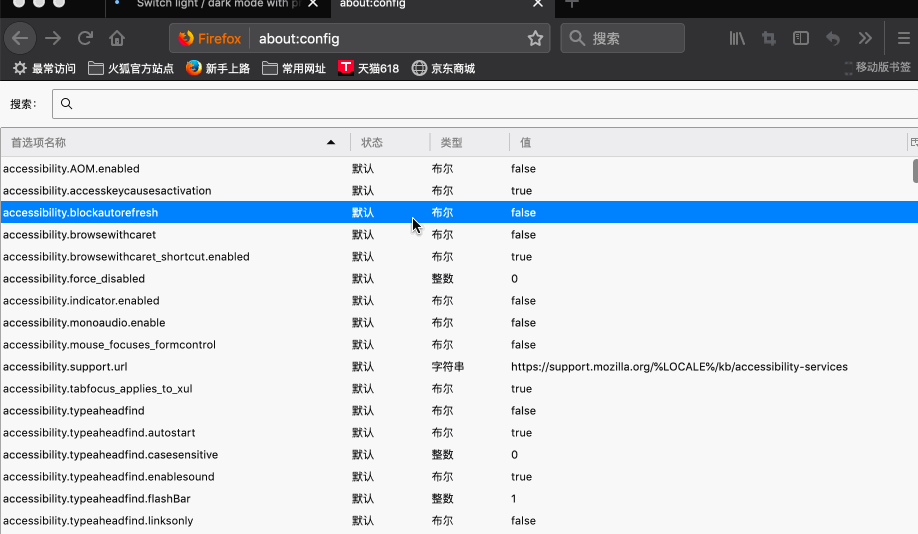Open the home page icon
This screenshot has height=534, width=918.
point(117,39)
